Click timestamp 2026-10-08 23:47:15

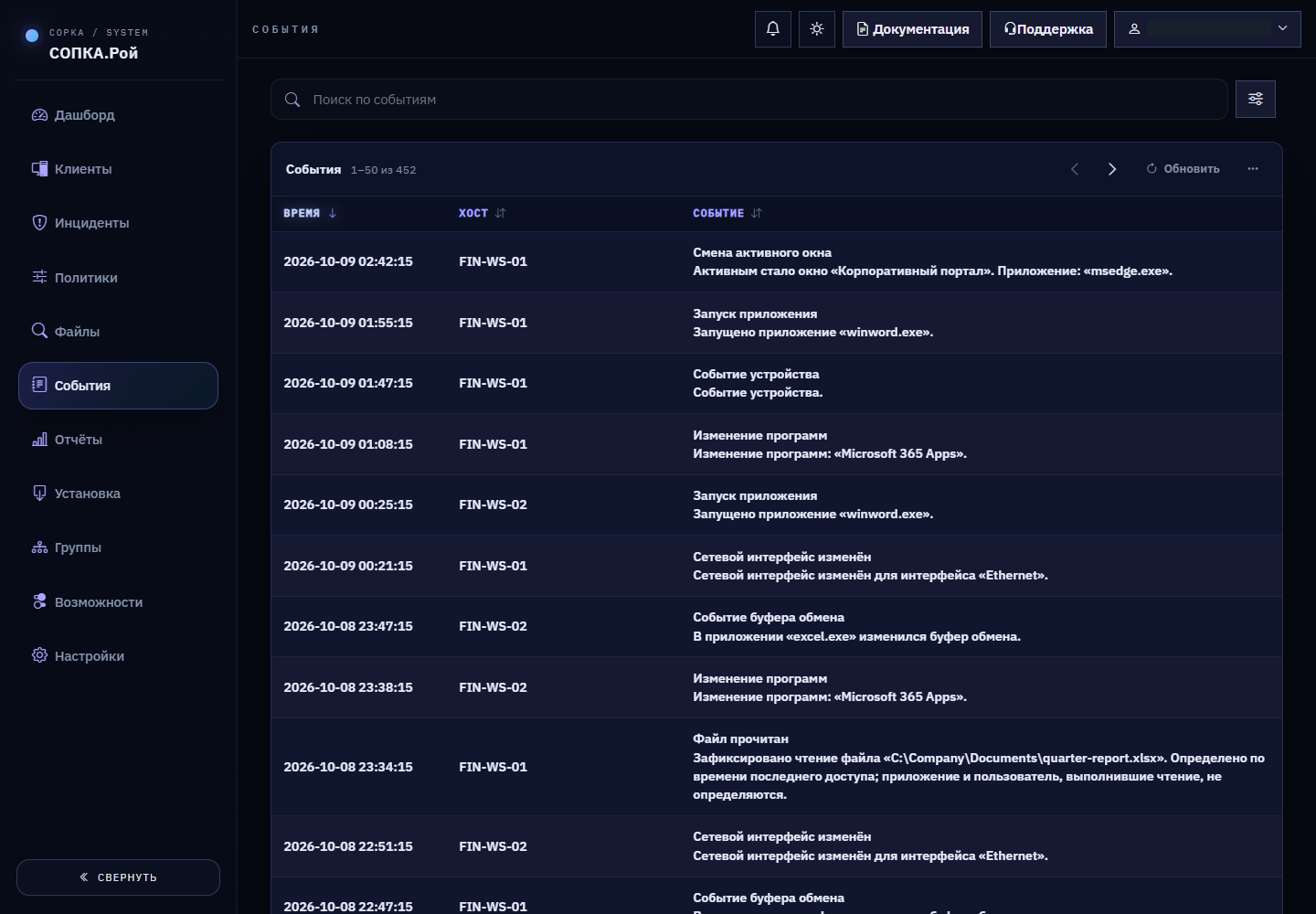point(348,626)
